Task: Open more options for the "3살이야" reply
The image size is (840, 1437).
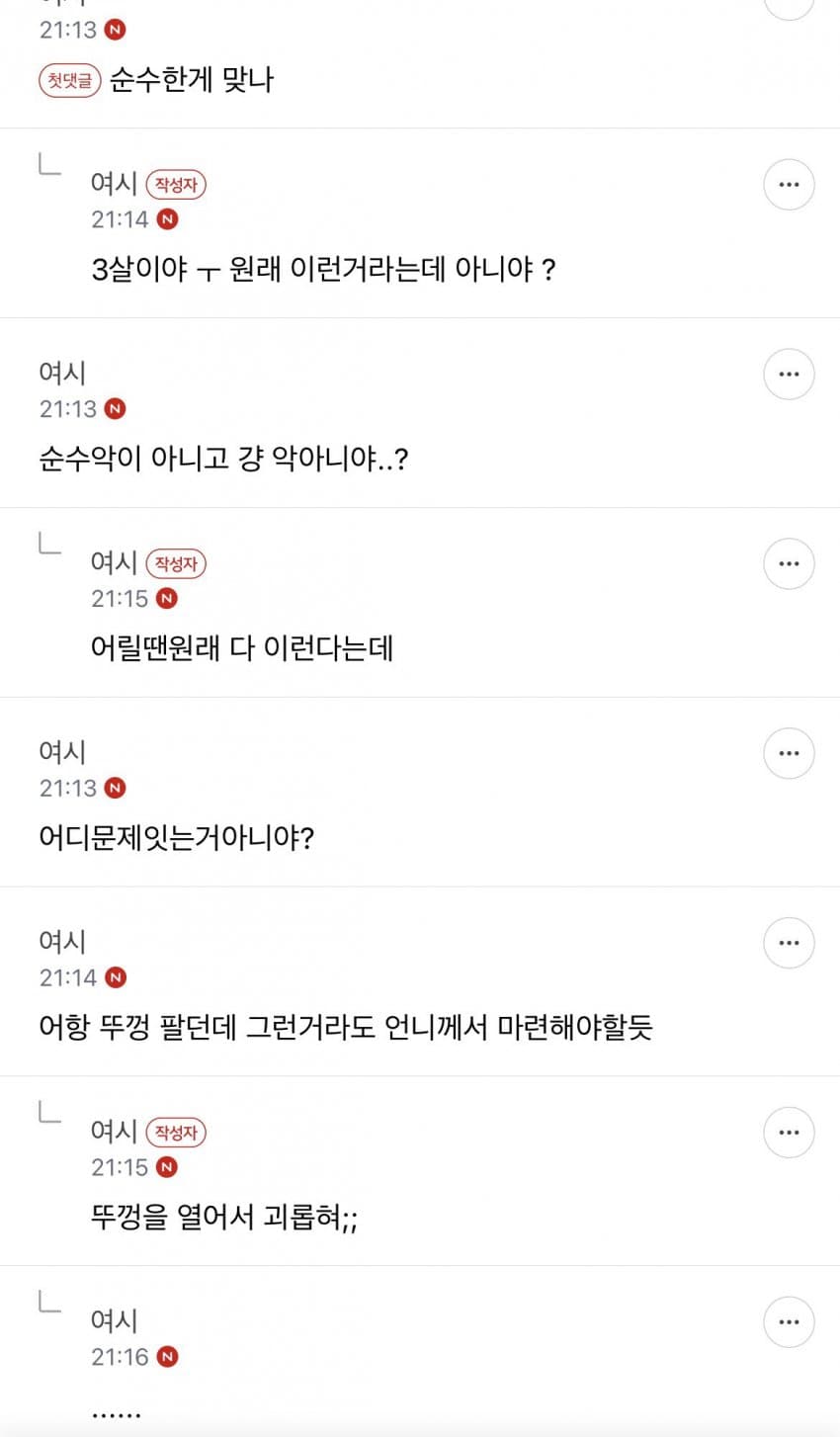Action: point(789,185)
